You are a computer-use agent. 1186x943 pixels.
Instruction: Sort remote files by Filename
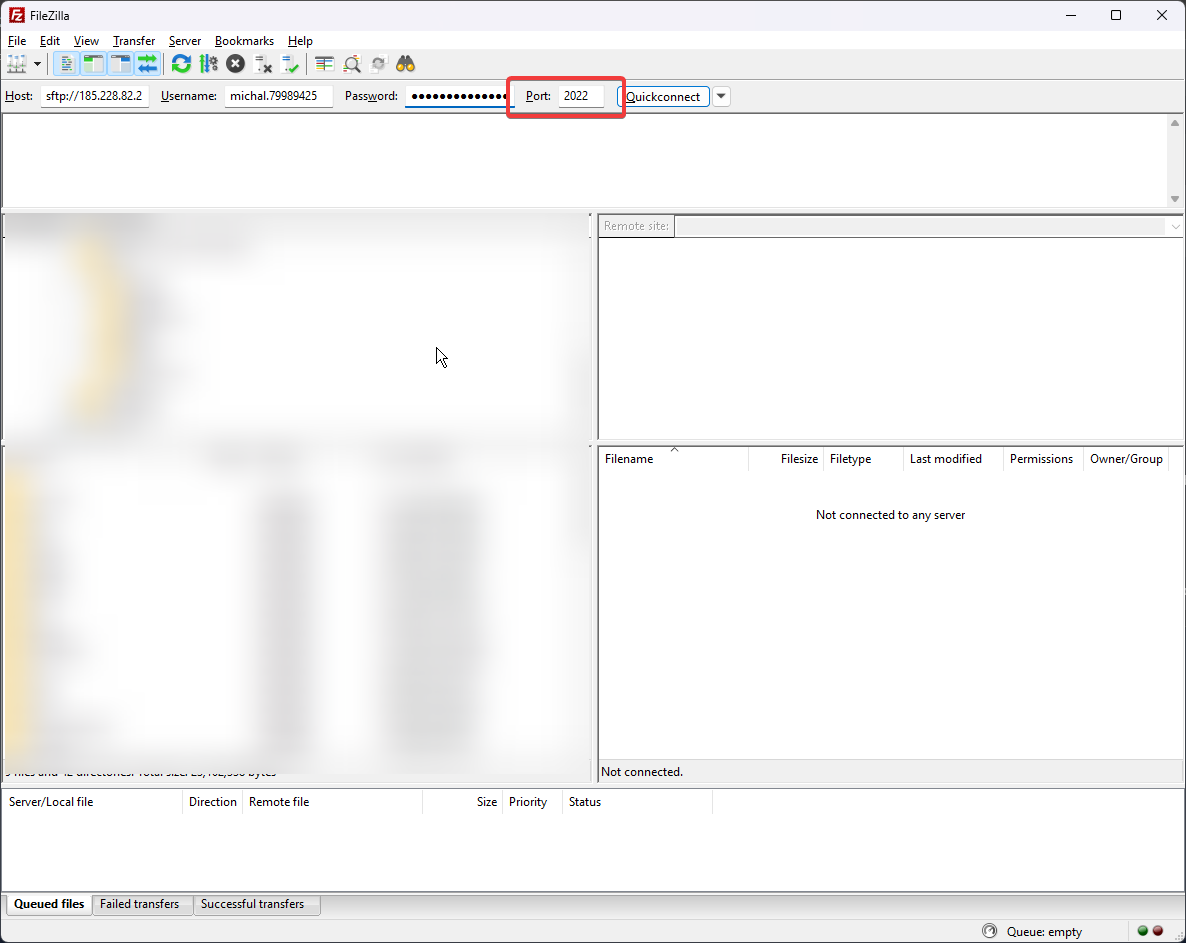[673, 459]
